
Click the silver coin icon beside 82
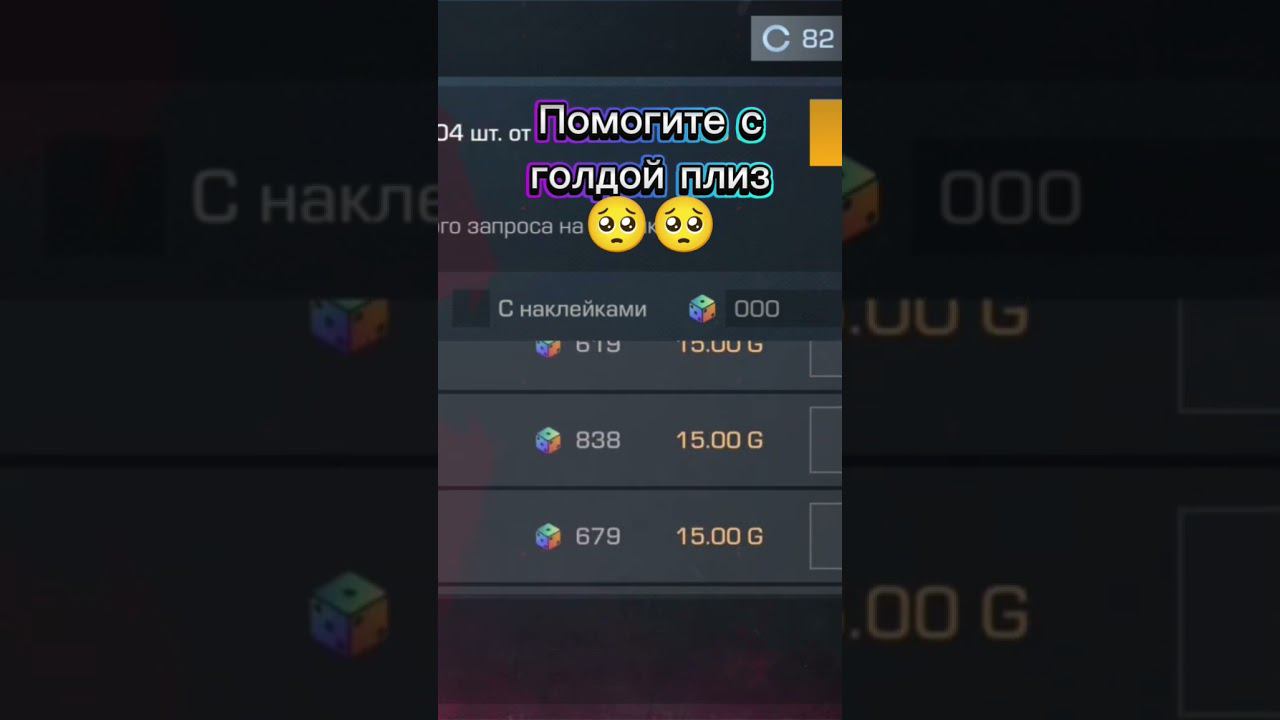(776, 39)
